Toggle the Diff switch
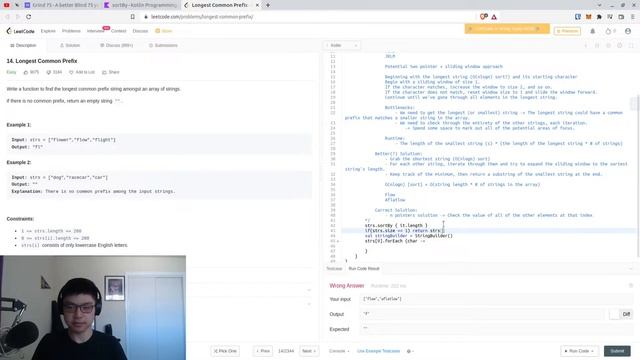 pos(620,314)
